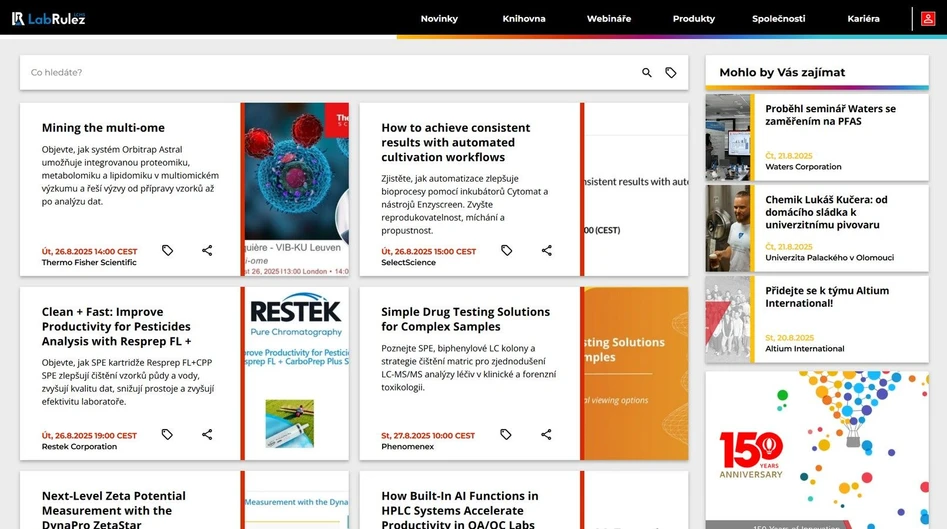Switch to Webináře section
The width and height of the screenshot is (947, 529).
tap(609, 19)
